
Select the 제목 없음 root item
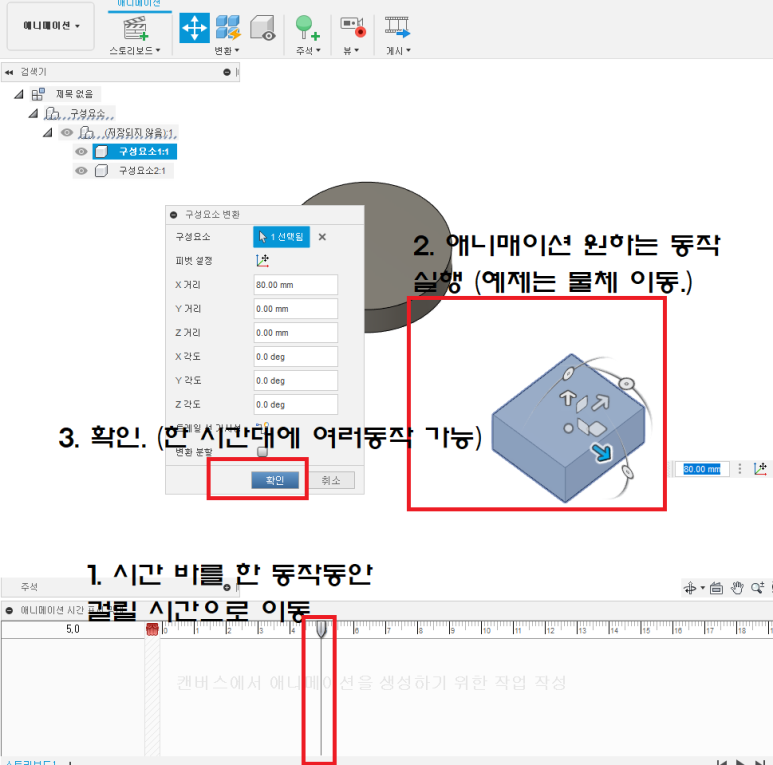[x=74, y=94]
